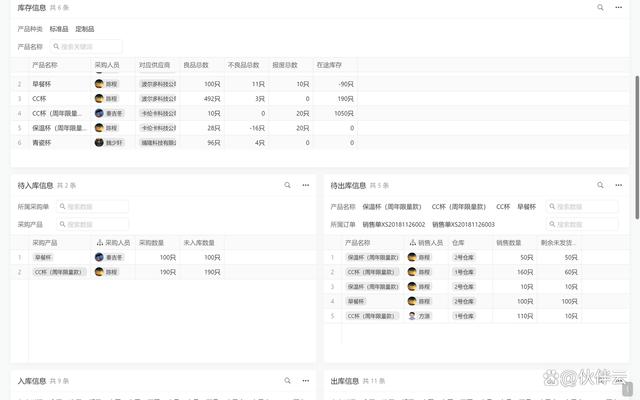
Task: Click 方源 avatar in 待出库信息 row 5
Action: [x=412, y=316]
